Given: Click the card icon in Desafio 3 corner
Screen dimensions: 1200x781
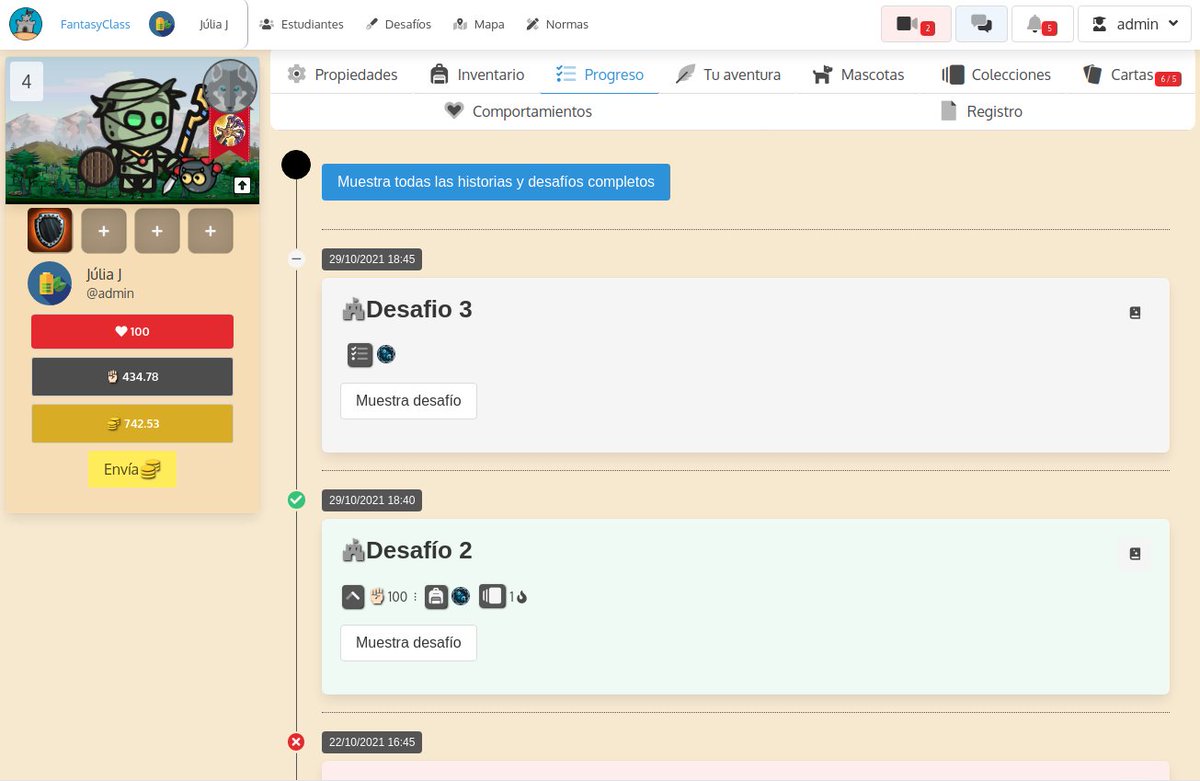Looking at the screenshot, I should tap(1134, 311).
